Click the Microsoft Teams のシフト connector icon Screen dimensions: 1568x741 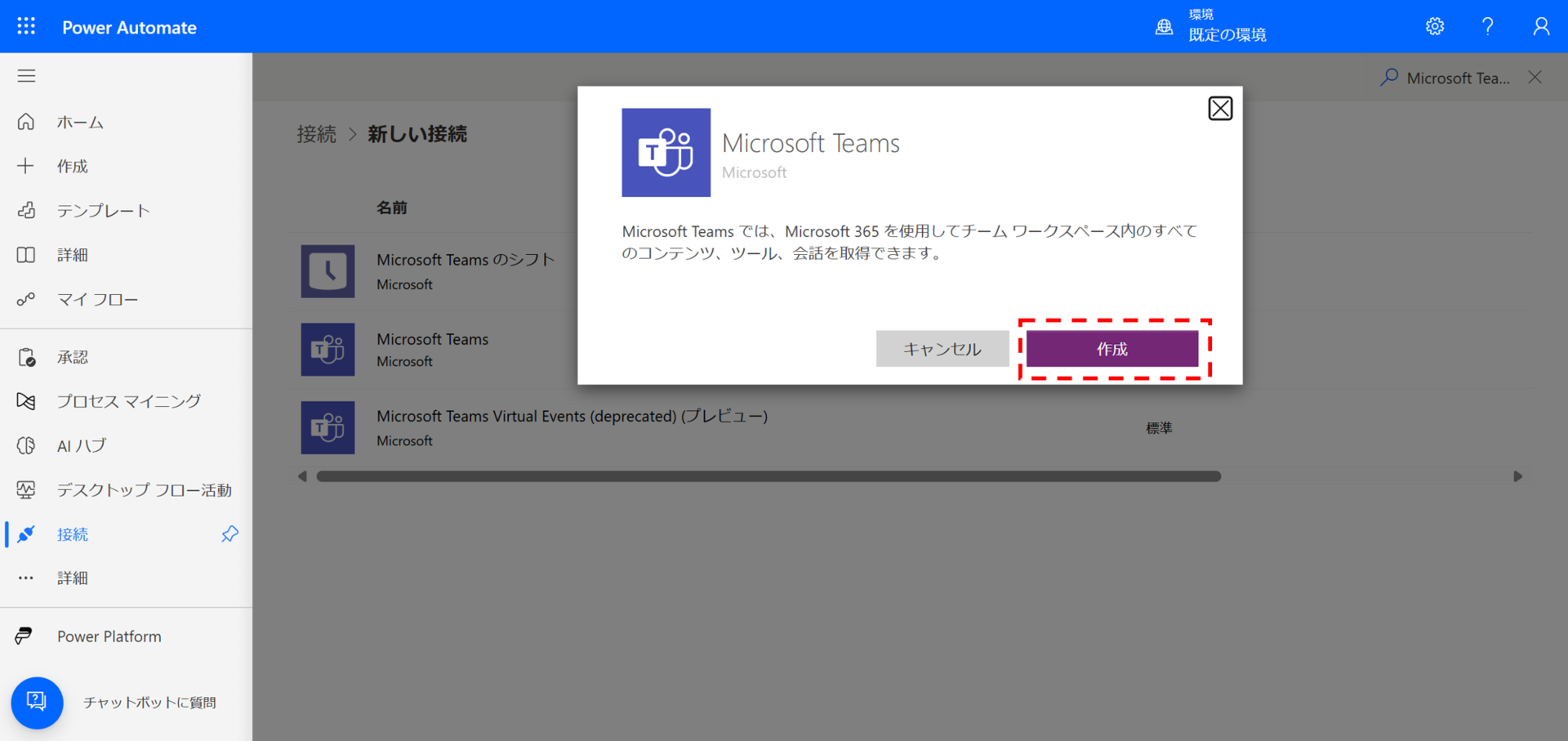pos(327,271)
